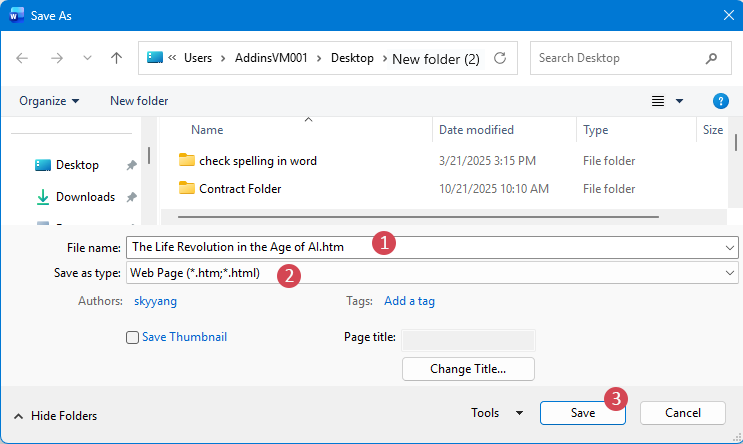
Task: Go up one folder level
Action: click(116, 58)
